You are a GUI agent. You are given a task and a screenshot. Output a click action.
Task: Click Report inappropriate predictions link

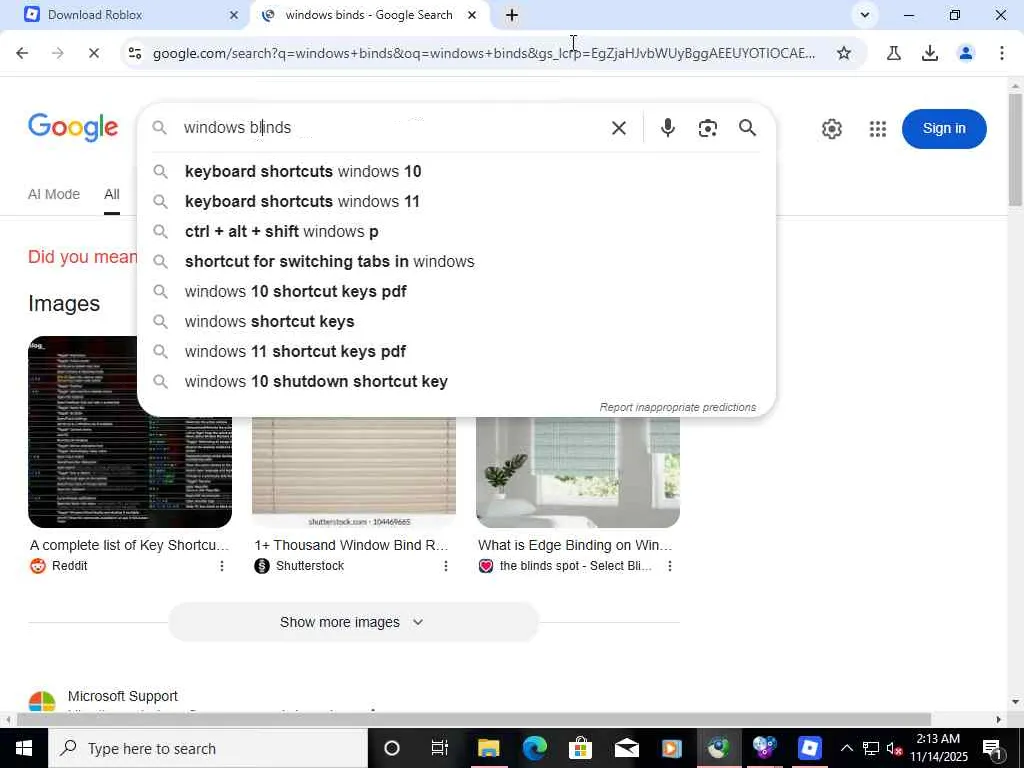click(x=677, y=407)
